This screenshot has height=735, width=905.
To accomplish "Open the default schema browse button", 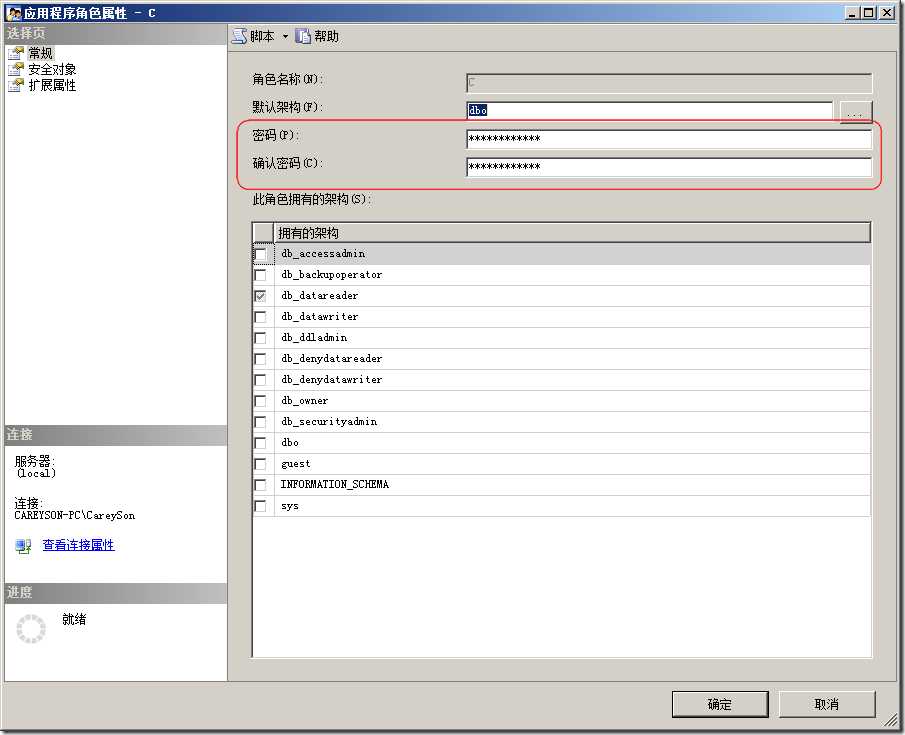I will point(855,111).
